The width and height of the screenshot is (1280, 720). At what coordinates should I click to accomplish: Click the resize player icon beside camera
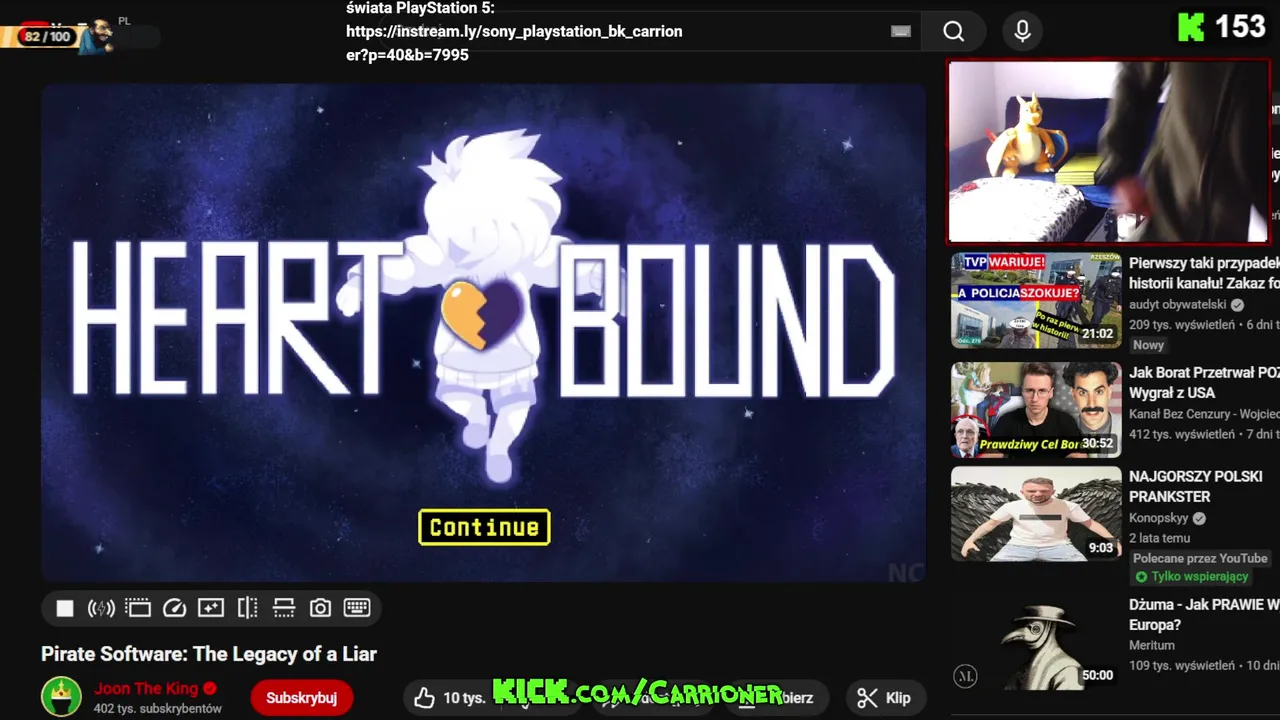284,608
